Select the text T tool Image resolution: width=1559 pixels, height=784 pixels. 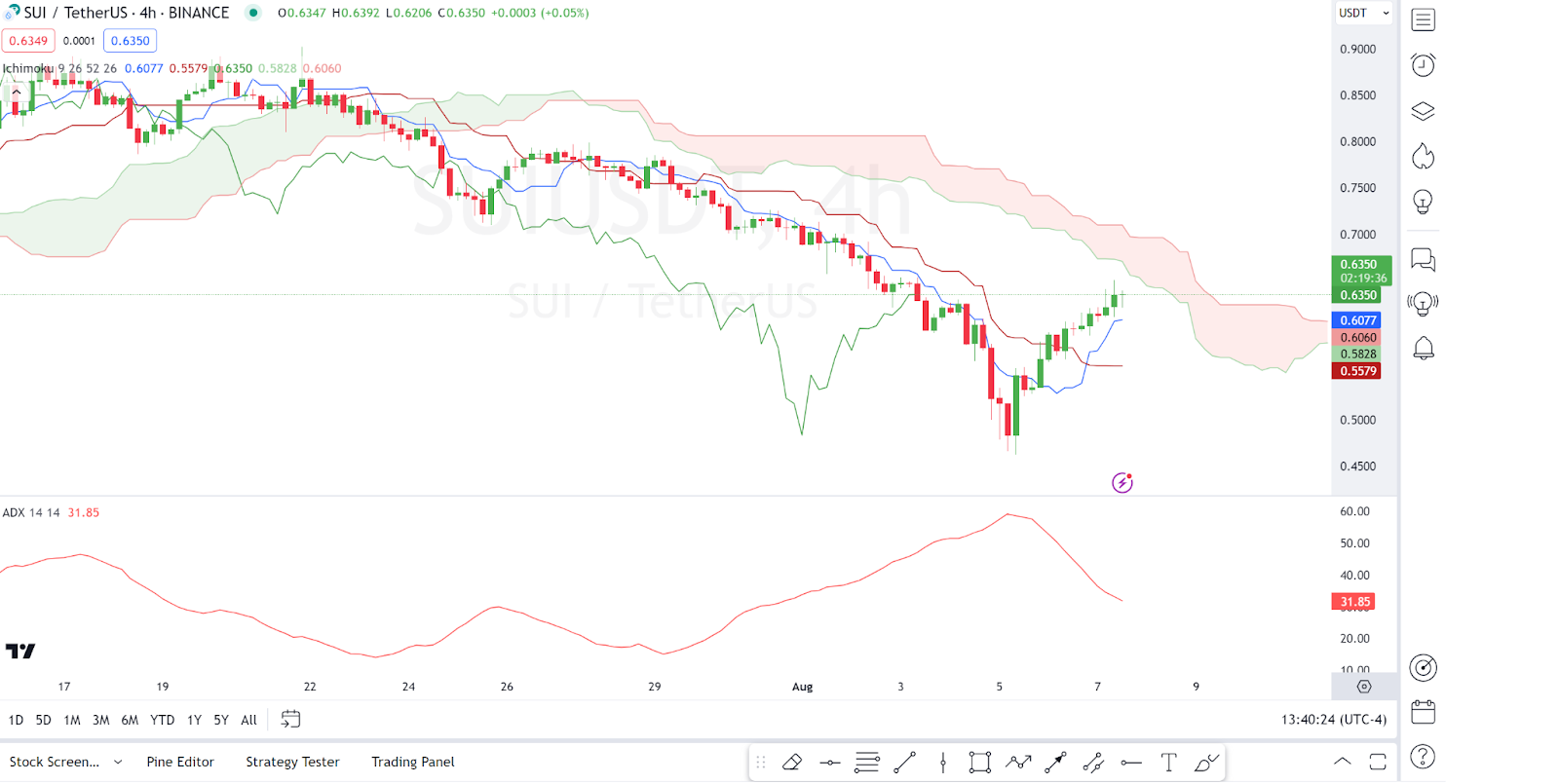1168,763
